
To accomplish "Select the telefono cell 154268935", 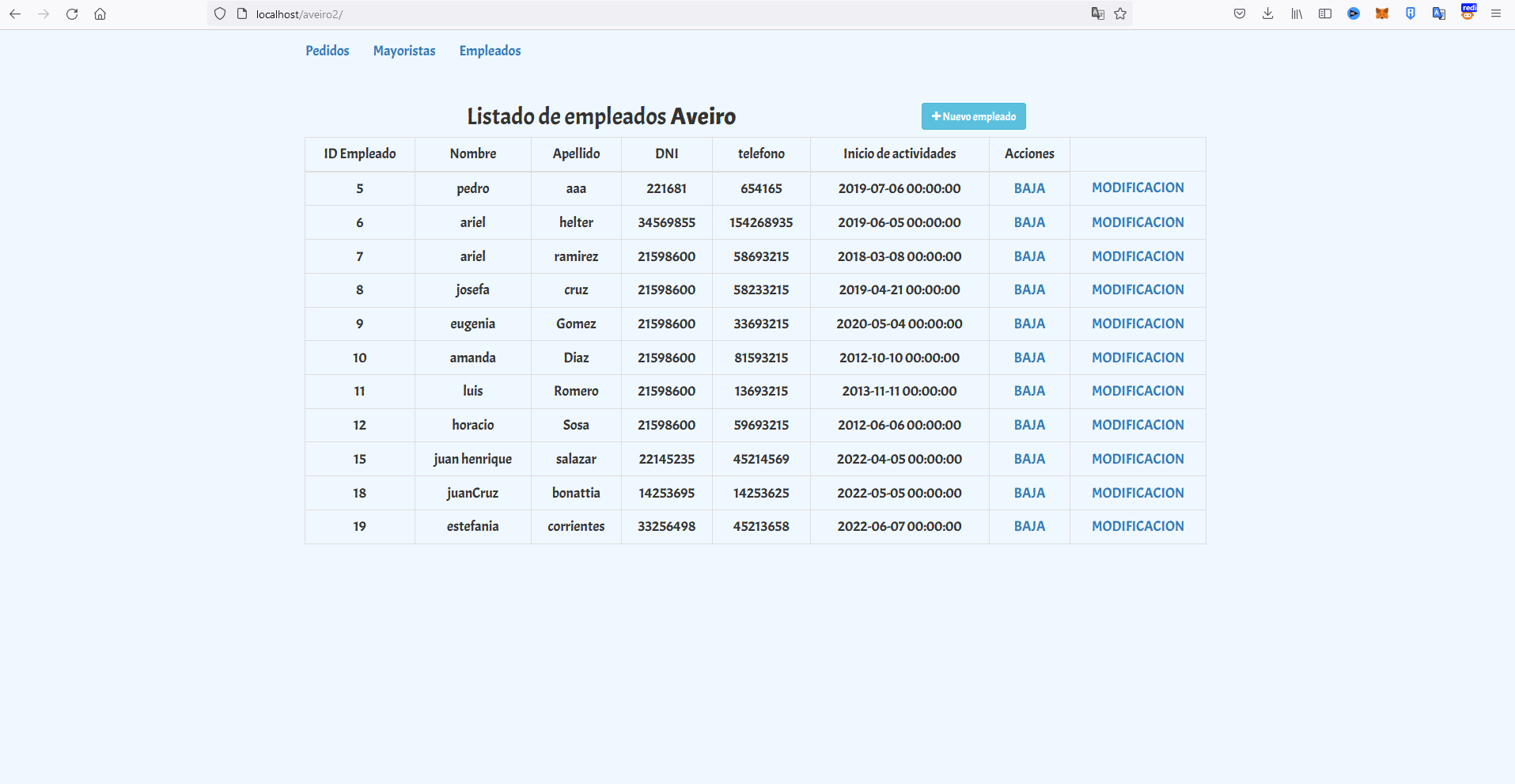I will pyautogui.click(x=761, y=222).
